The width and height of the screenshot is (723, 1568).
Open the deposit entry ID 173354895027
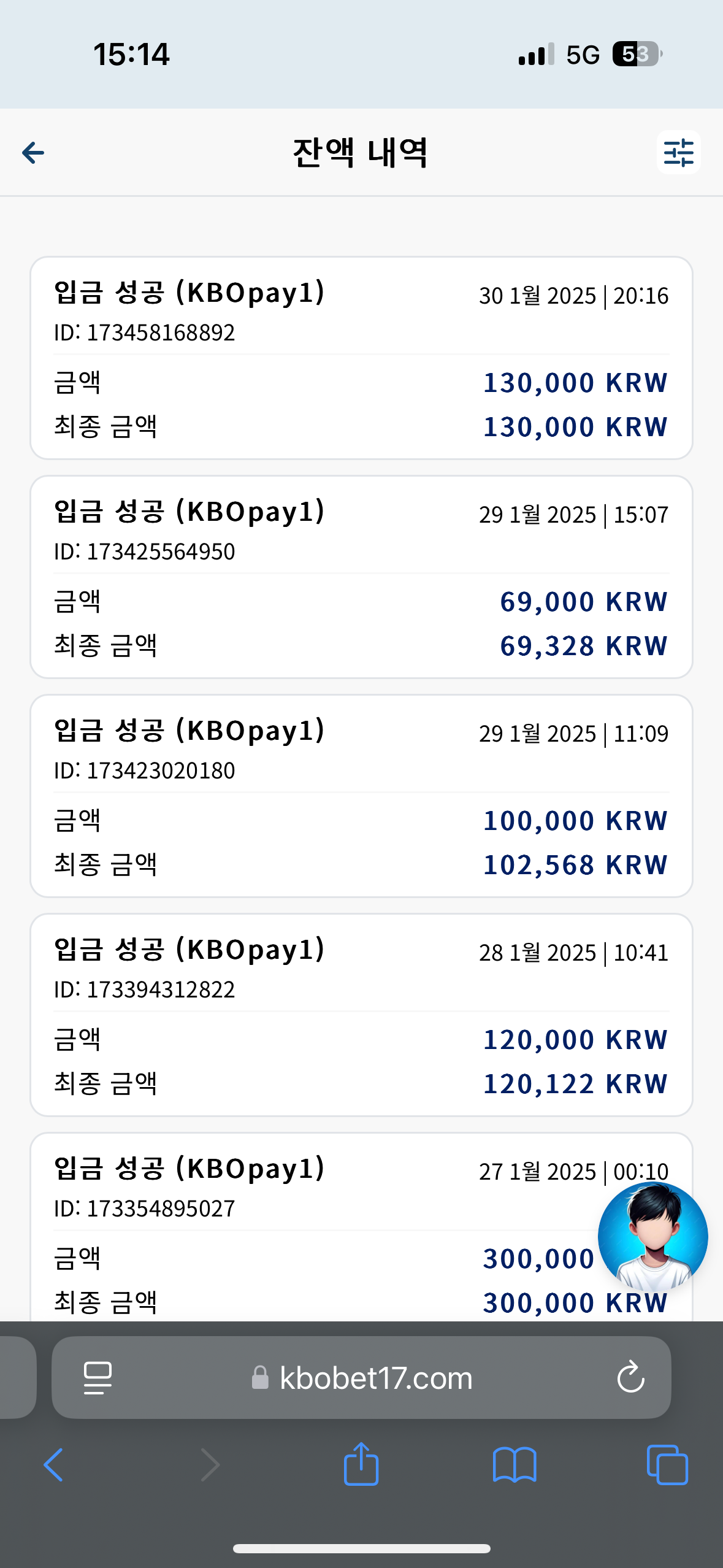pos(361,1228)
